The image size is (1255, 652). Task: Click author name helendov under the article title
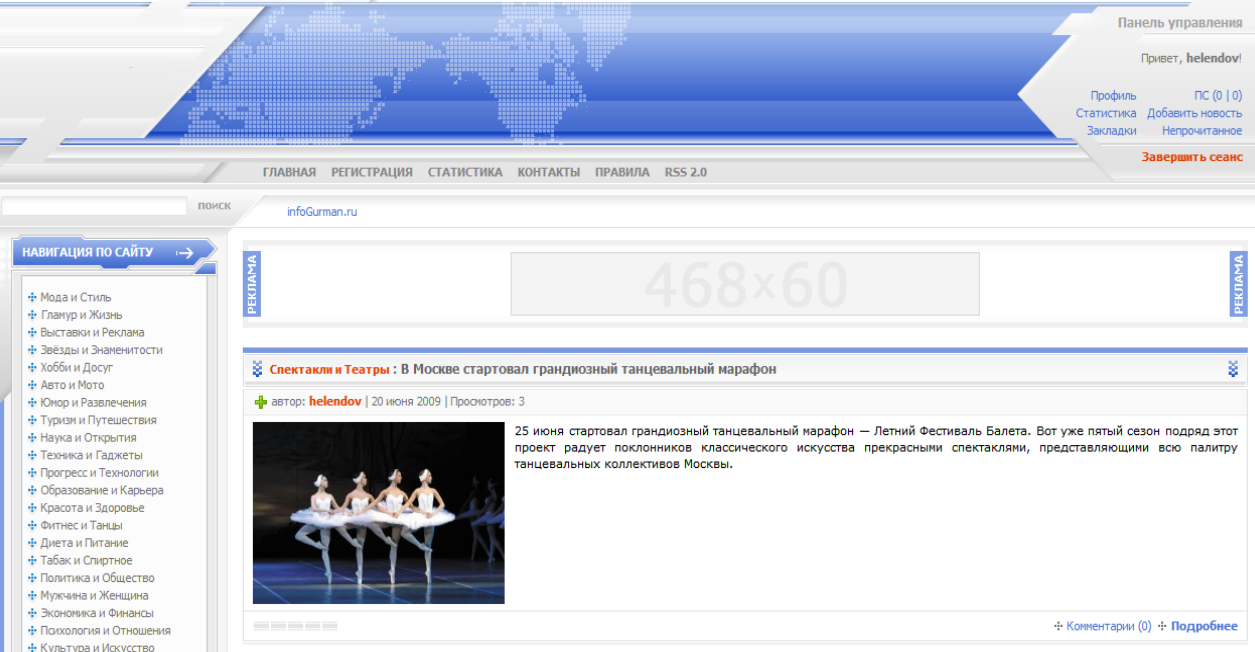(335, 401)
